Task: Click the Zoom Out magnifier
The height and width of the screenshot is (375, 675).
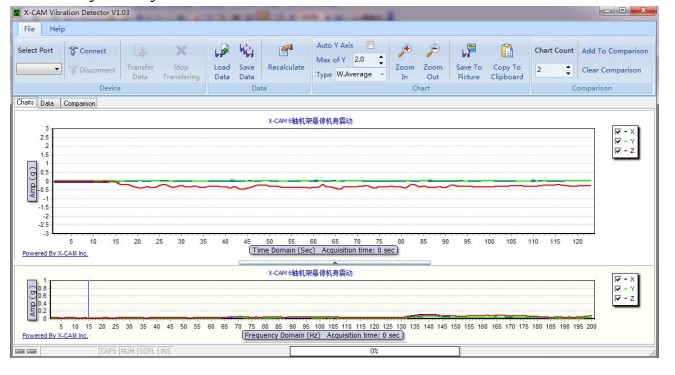Action: [433, 51]
